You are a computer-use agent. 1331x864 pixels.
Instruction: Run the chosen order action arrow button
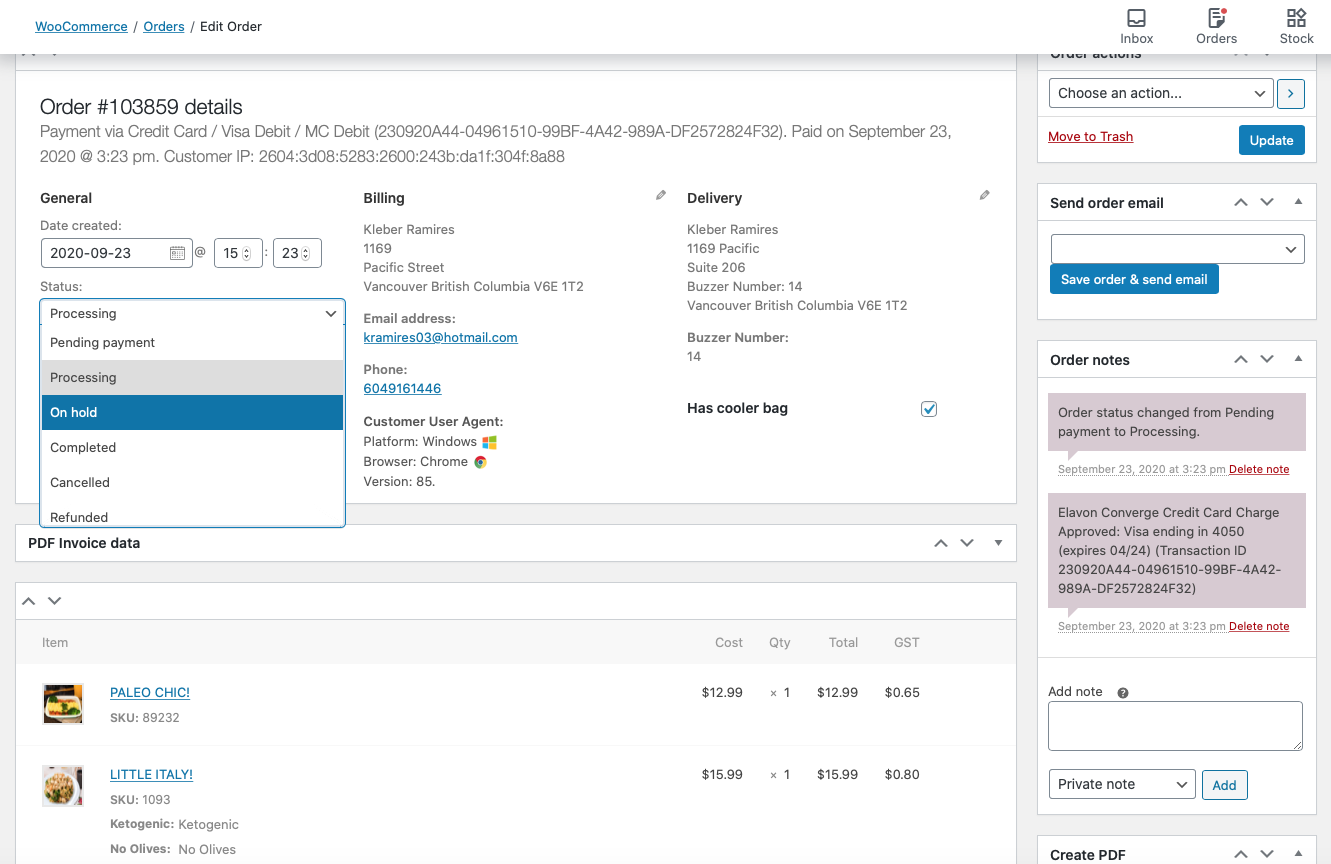(1291, 93)
